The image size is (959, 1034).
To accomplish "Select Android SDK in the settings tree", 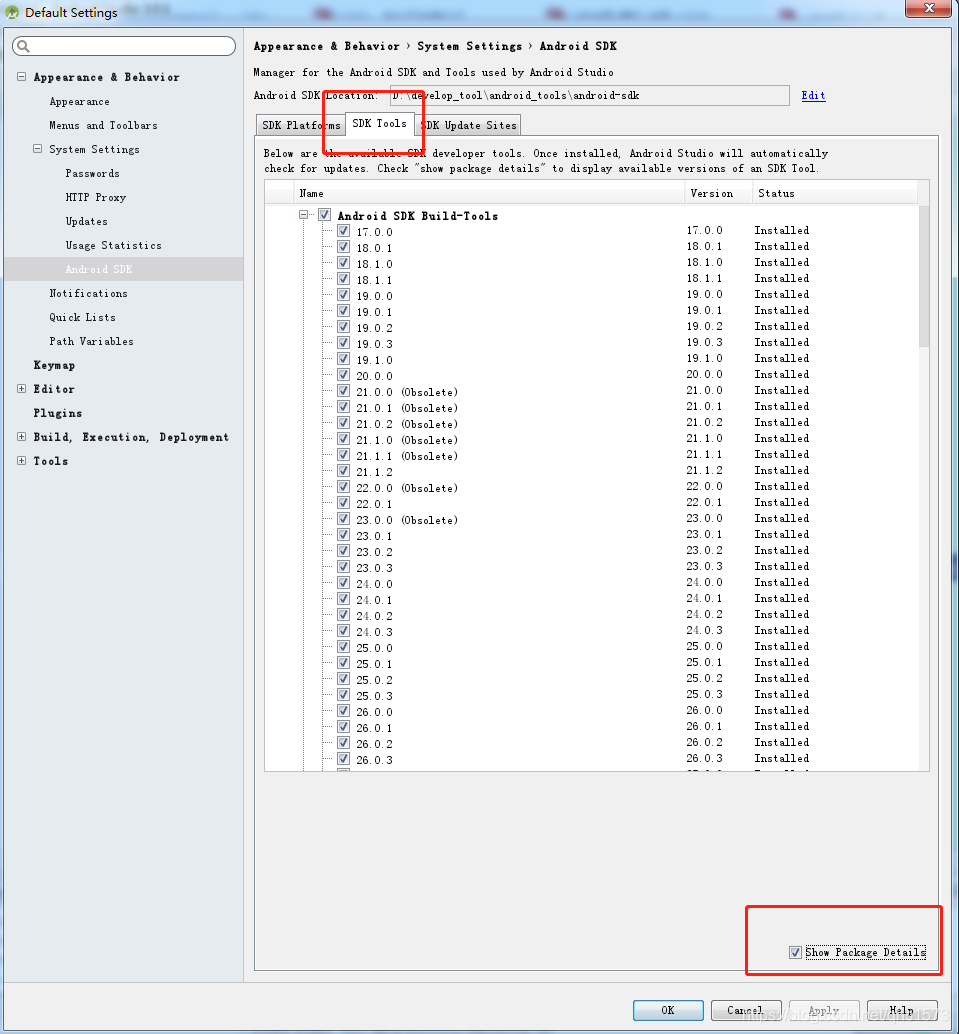I will 99,269.
